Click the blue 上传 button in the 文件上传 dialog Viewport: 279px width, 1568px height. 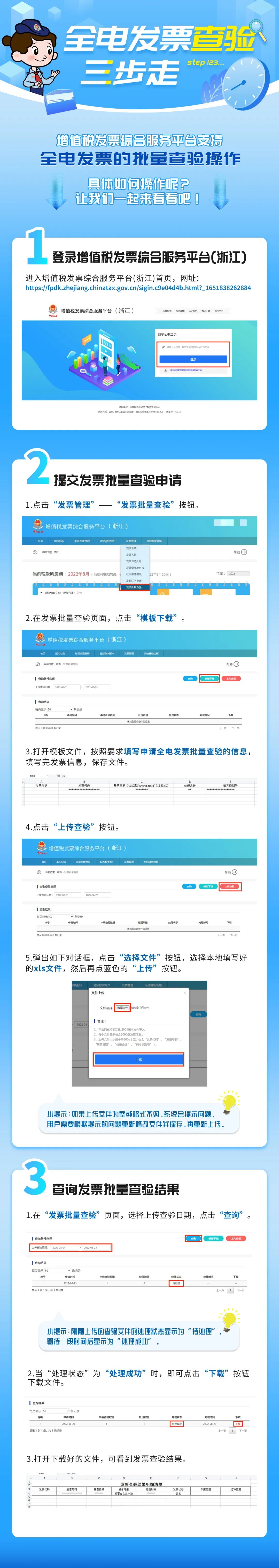pyautogui.click(x=139, y=1060)
